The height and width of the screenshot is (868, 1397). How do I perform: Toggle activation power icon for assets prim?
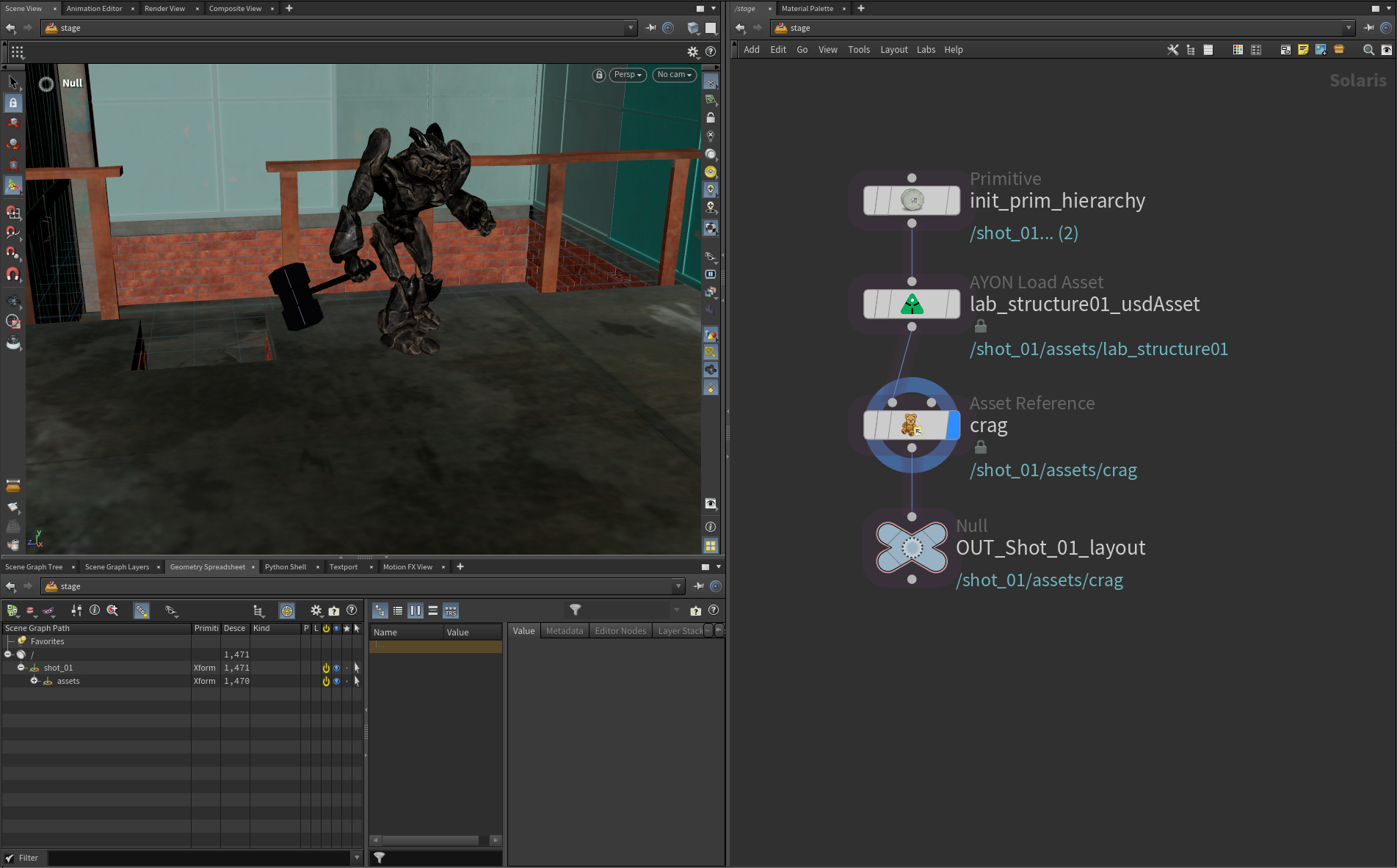pos(326,681)
